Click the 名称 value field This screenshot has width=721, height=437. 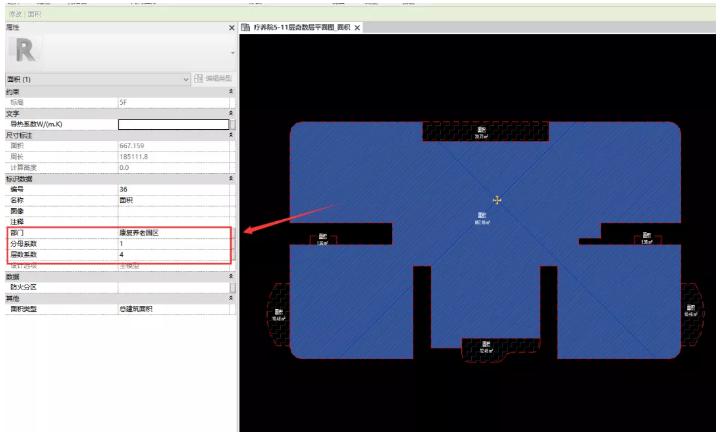[x=174, y=200]
